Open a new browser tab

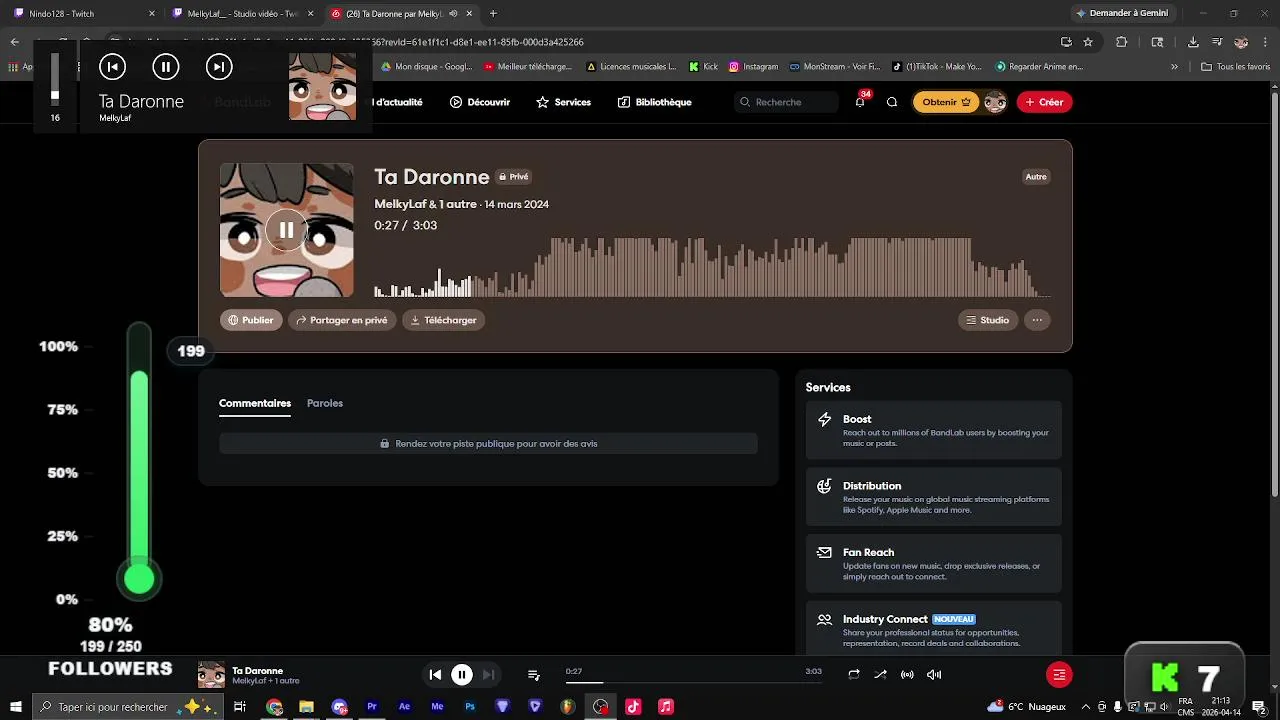click(493, 14)
